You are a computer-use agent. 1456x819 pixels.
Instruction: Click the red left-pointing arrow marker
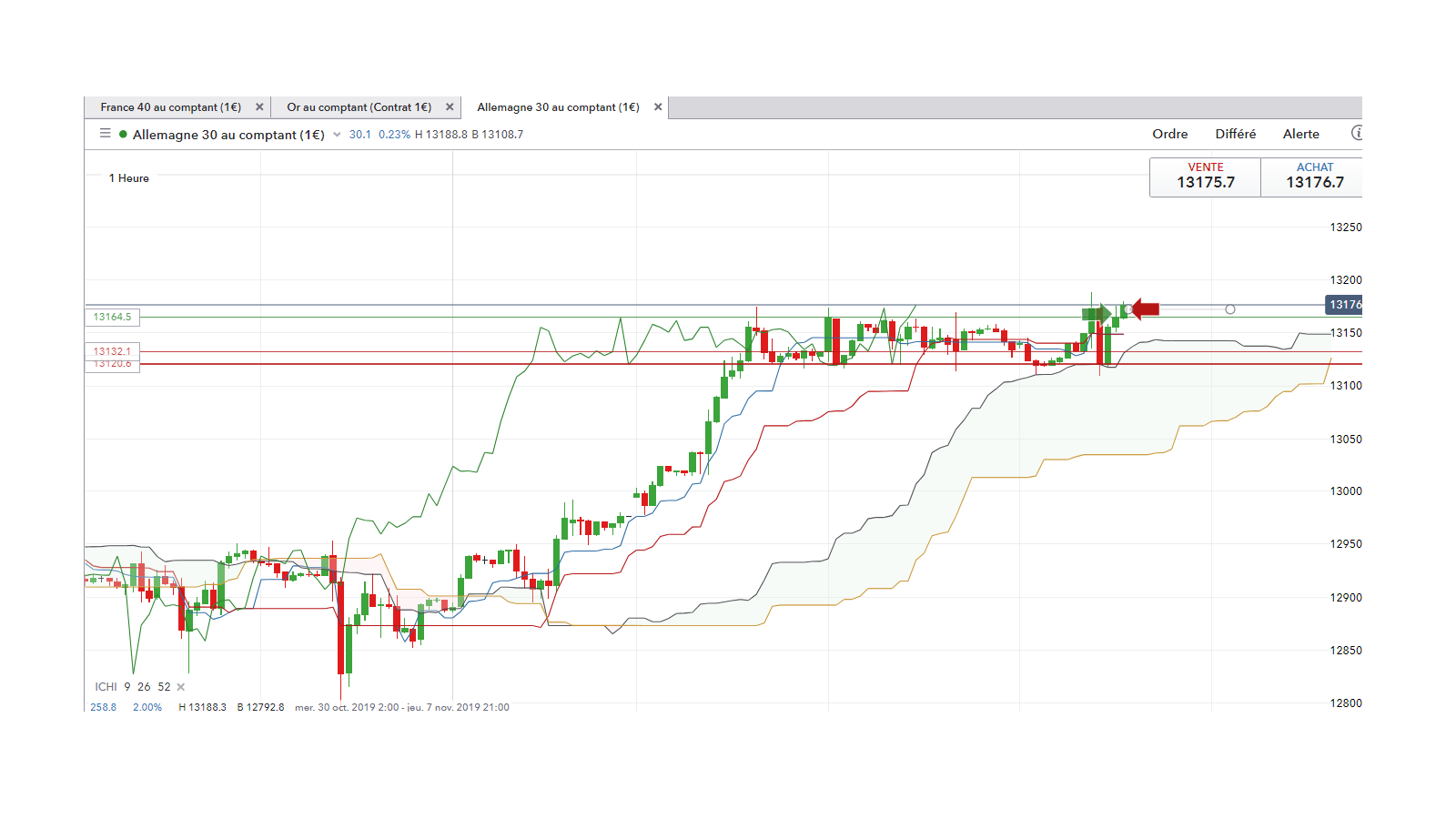pos(1146,309)
